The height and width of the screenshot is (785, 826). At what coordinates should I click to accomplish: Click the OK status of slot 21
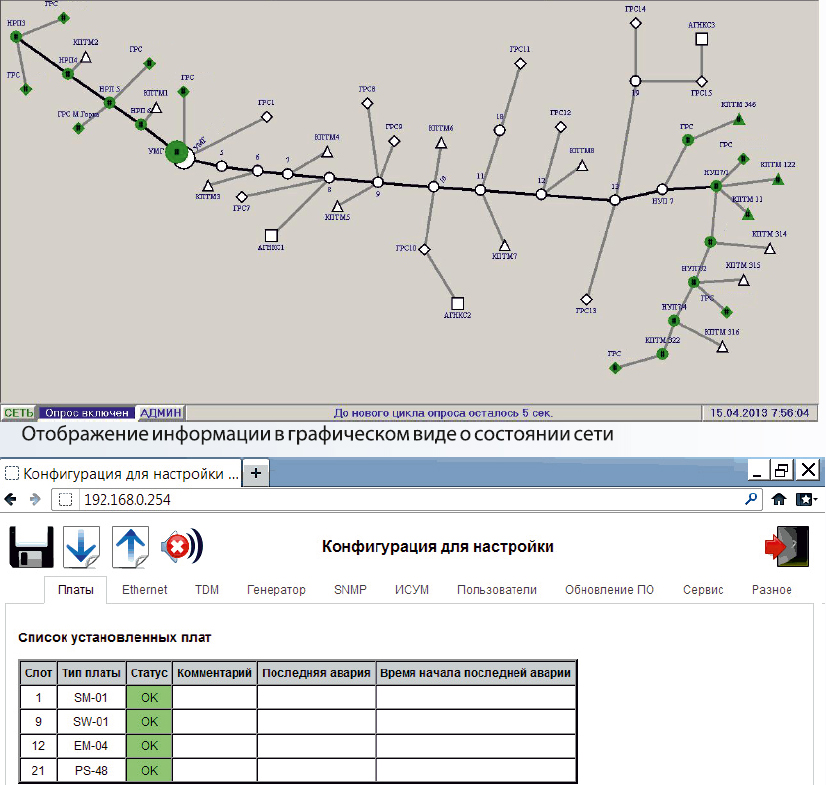point(150,771)
